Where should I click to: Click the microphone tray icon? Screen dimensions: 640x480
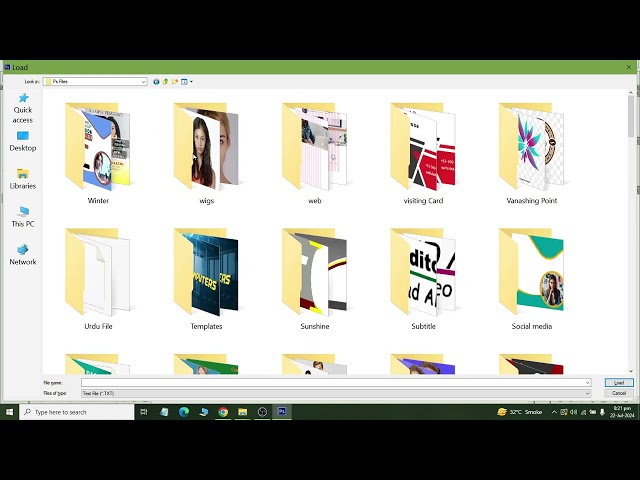click(x=602, y=412)
